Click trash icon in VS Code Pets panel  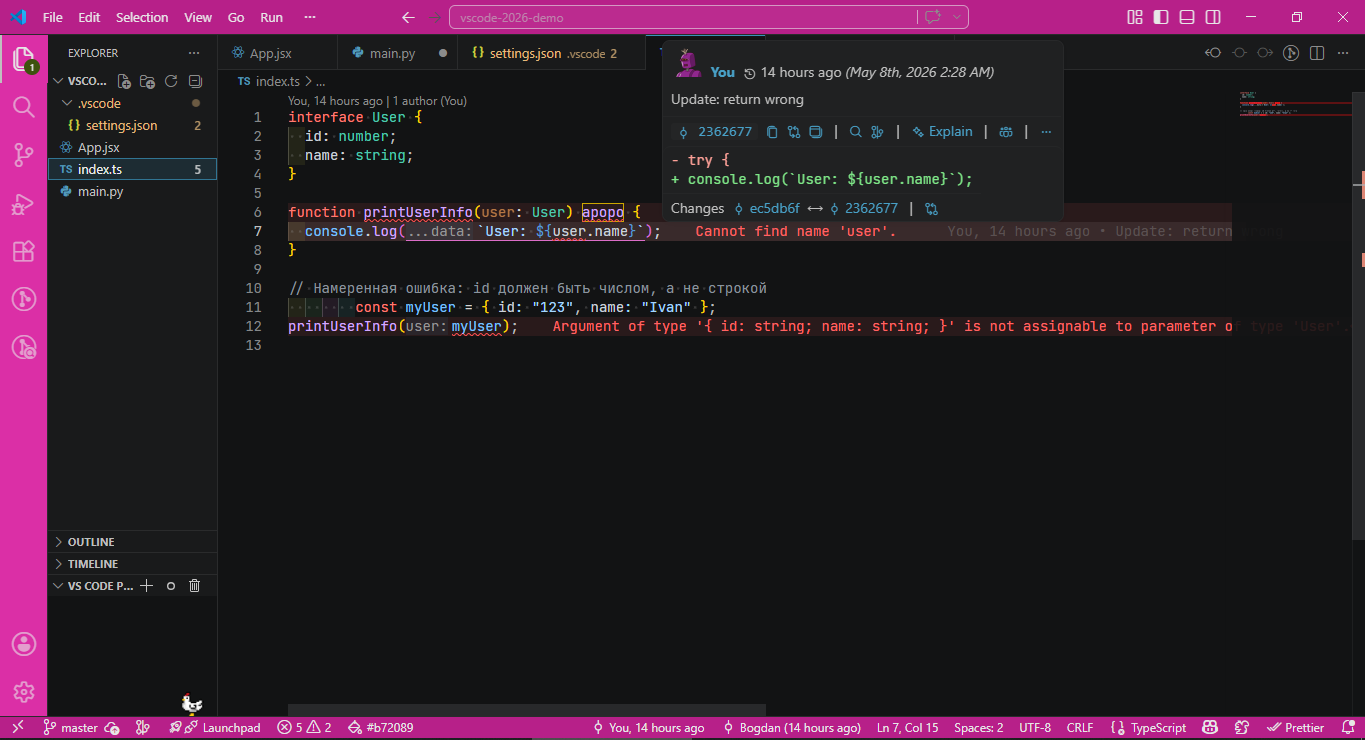tap(195, 586)
